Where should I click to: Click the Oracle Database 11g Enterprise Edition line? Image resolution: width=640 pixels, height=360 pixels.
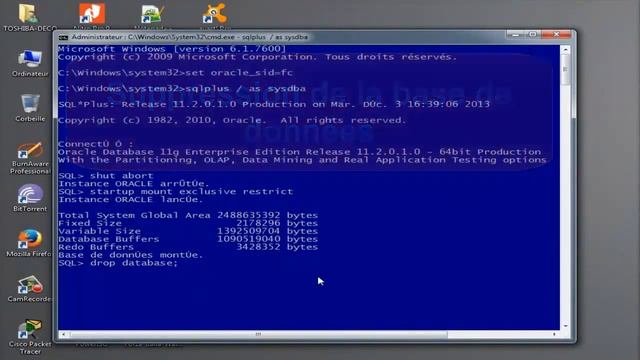tap(300, 152)
